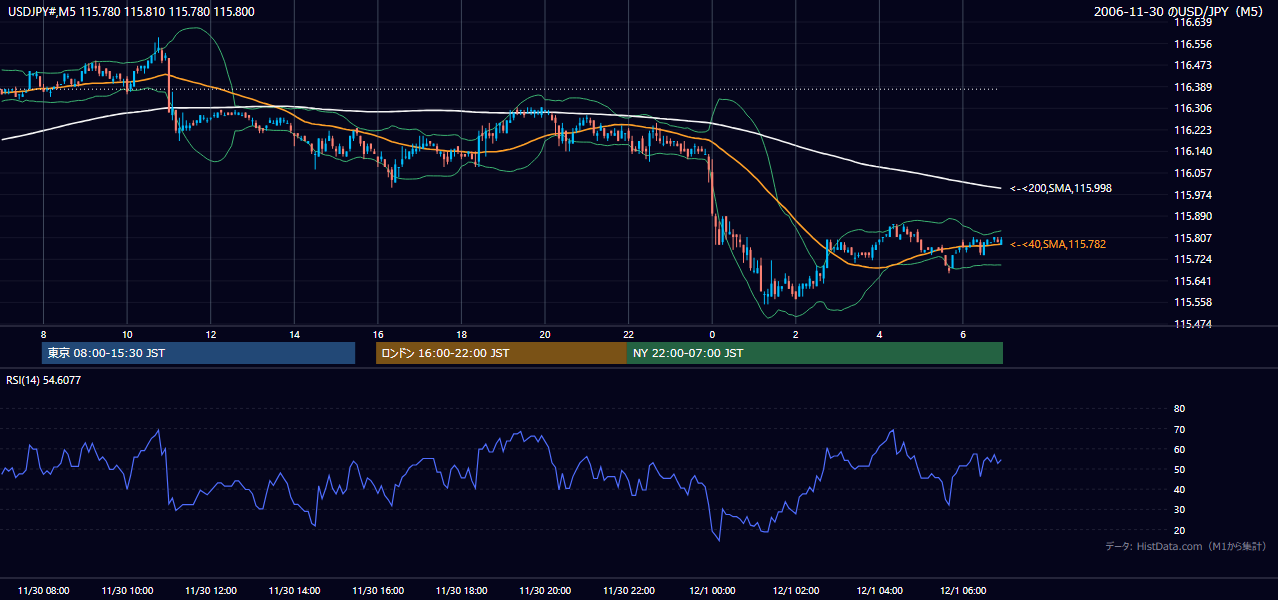Click the 12/1 04:00 bottom time label
1278x600 pixels.
880,590
